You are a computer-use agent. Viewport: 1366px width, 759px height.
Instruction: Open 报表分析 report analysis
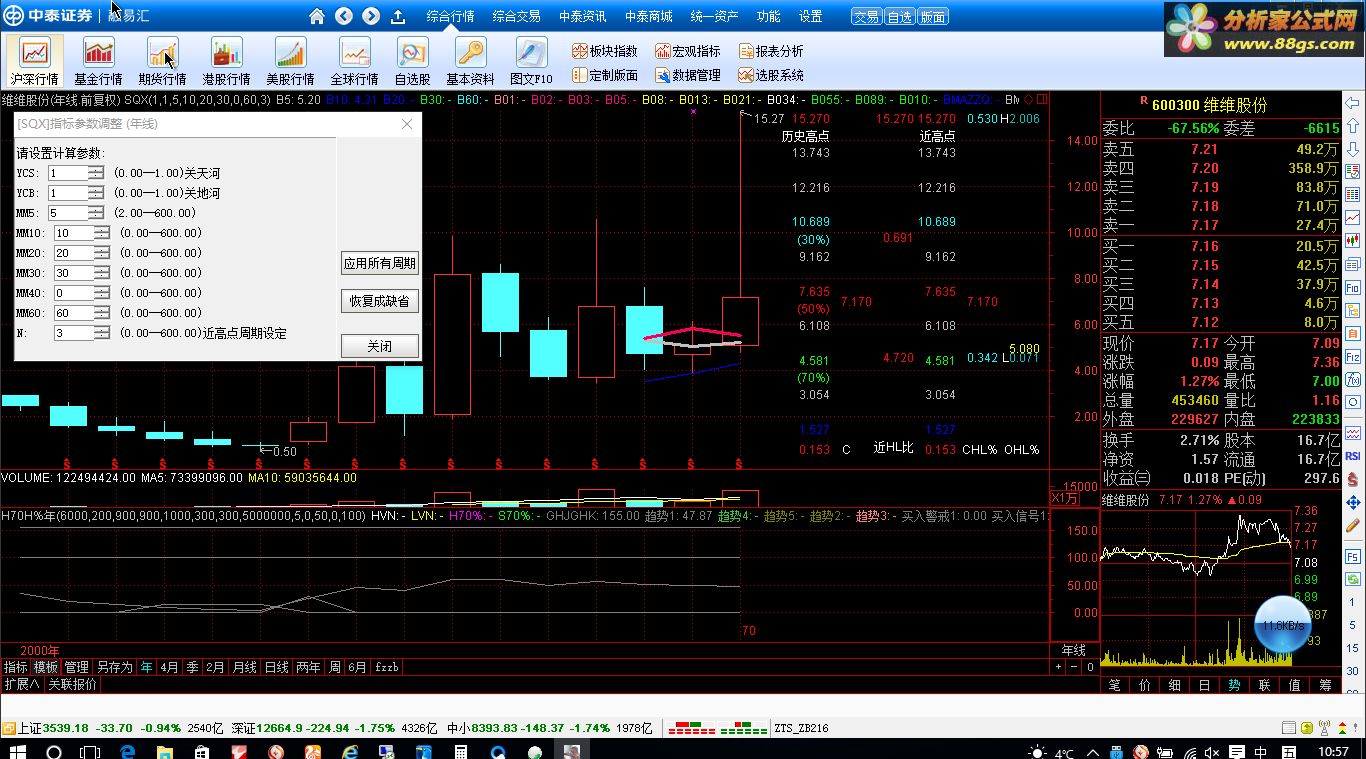click(x=771, y=51)
